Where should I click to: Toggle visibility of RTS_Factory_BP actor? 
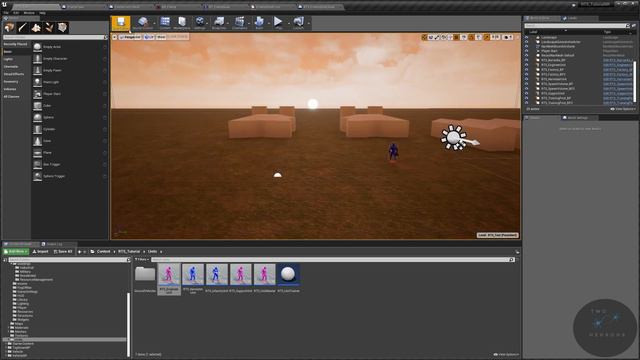[527, 70]
